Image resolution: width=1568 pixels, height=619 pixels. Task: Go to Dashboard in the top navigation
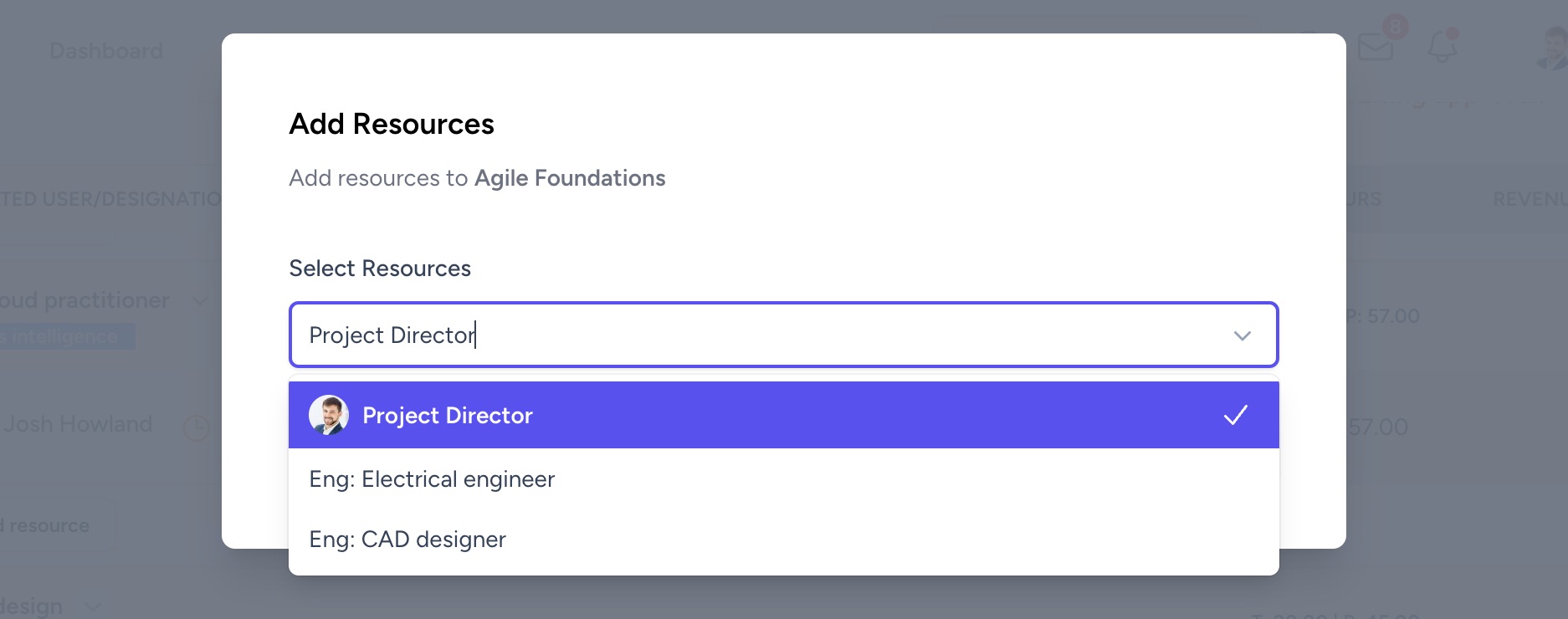coord(106,51)
